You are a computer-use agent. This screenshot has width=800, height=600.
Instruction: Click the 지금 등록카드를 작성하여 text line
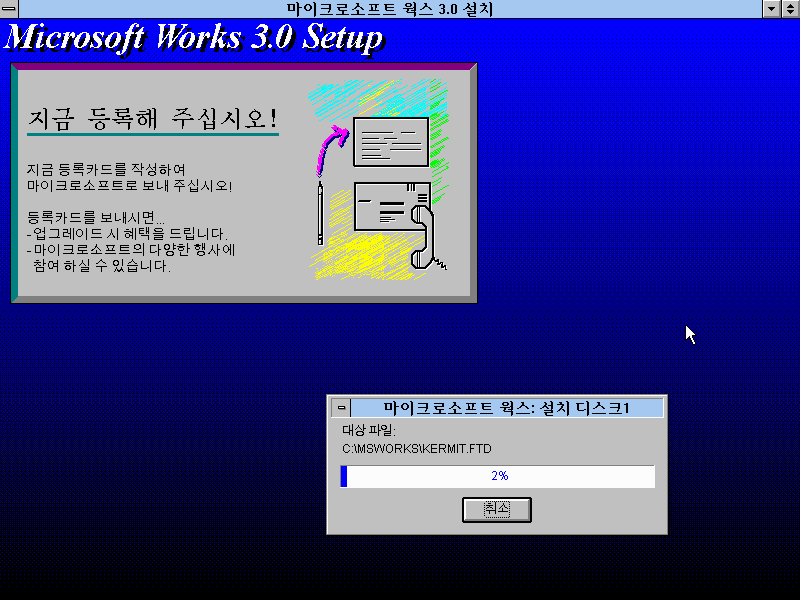(106, 169)
